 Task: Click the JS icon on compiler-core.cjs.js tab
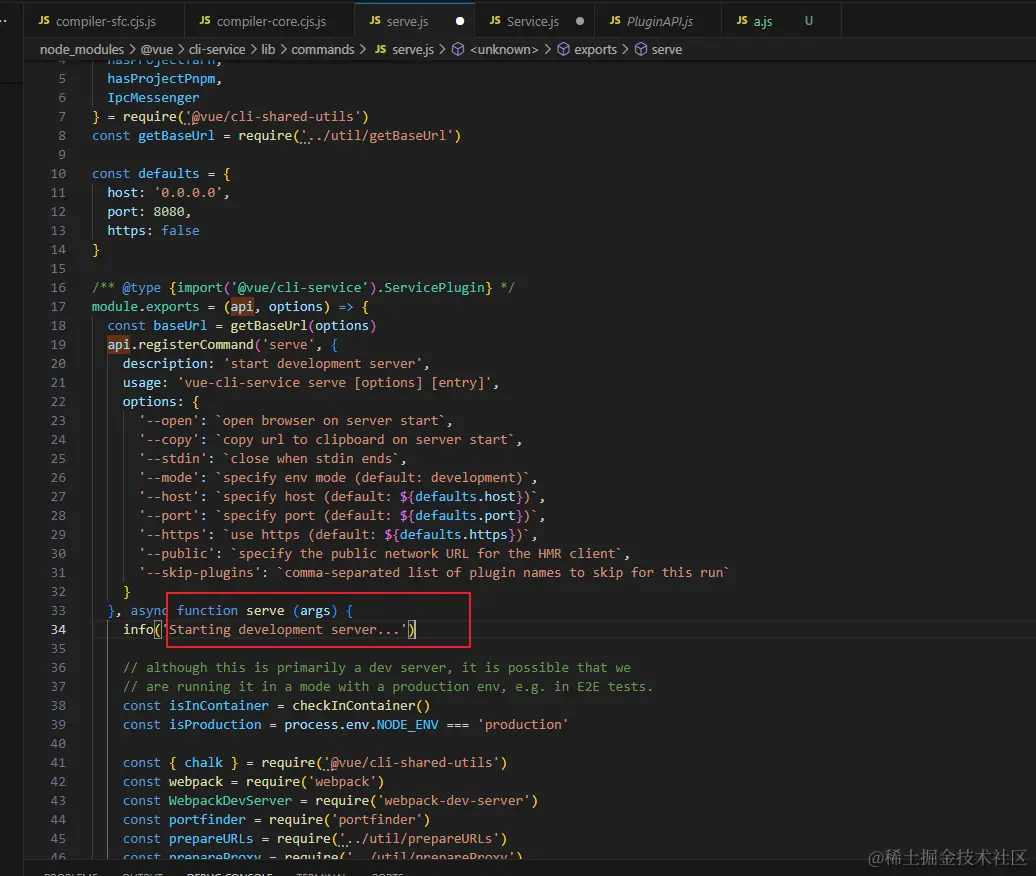205,20
